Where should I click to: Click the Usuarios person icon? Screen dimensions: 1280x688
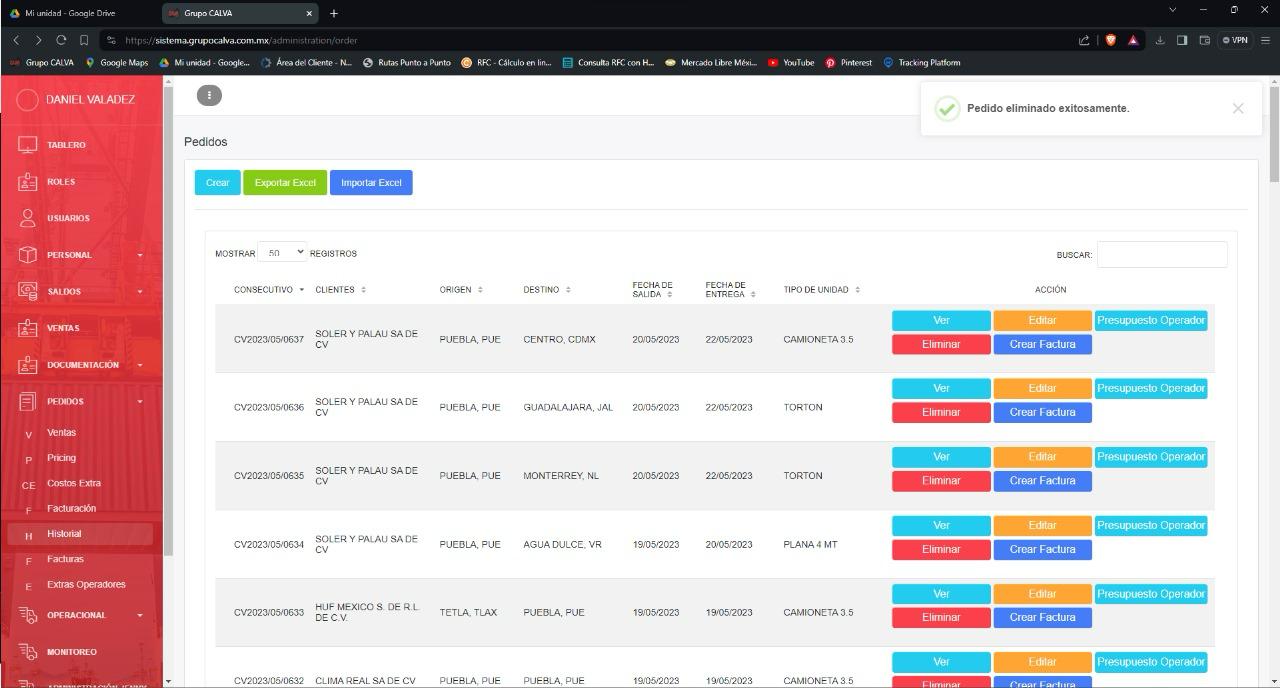[28, 218]
